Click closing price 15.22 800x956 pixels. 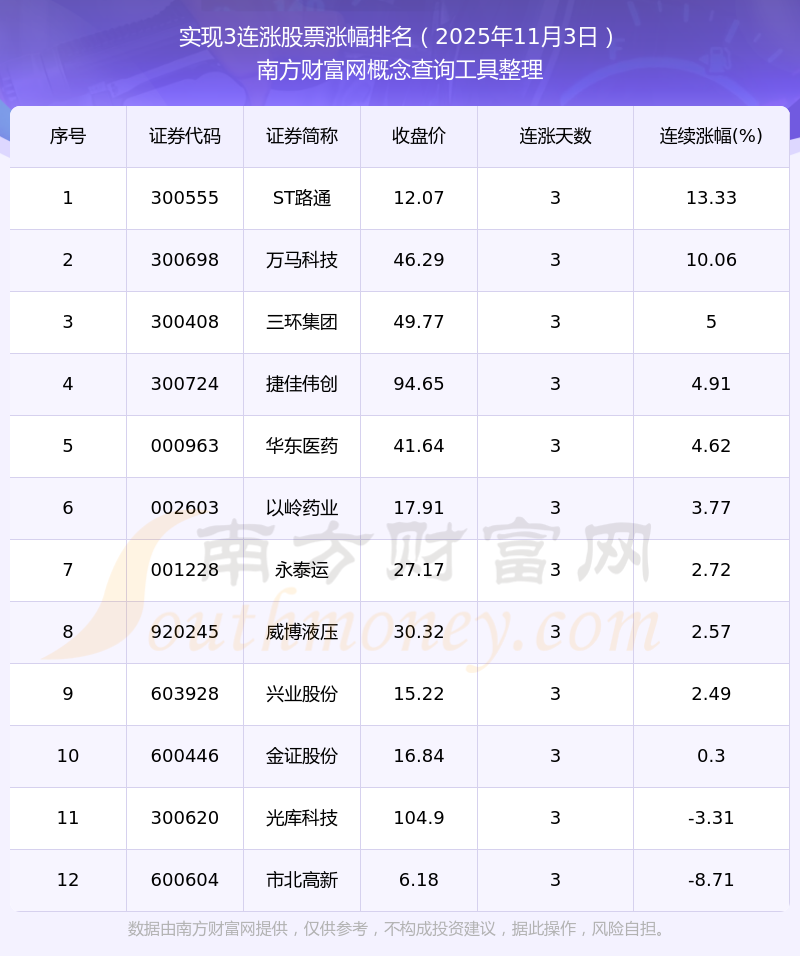(x=419, y=694)
